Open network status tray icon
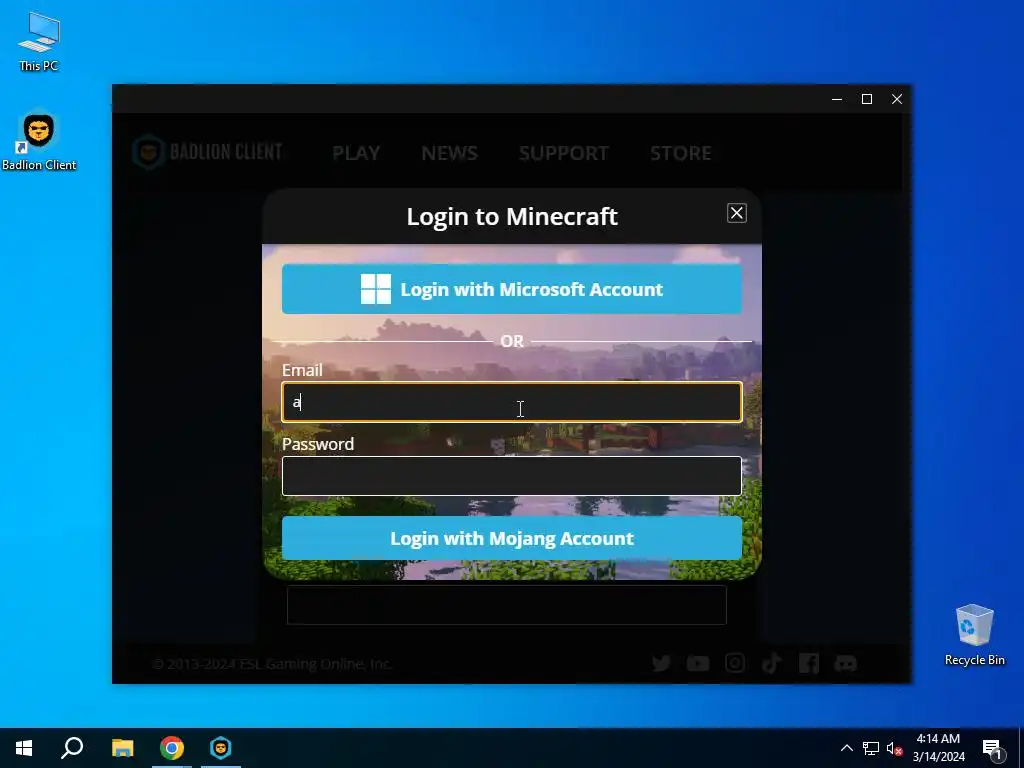The image size is (1024, 768). coord(871,748)
